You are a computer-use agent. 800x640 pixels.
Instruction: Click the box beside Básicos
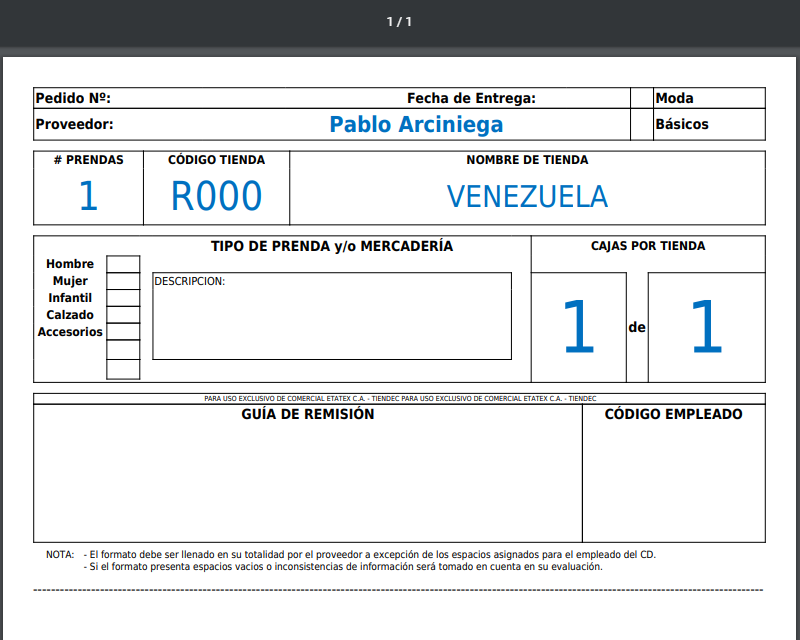pos(641,125)
